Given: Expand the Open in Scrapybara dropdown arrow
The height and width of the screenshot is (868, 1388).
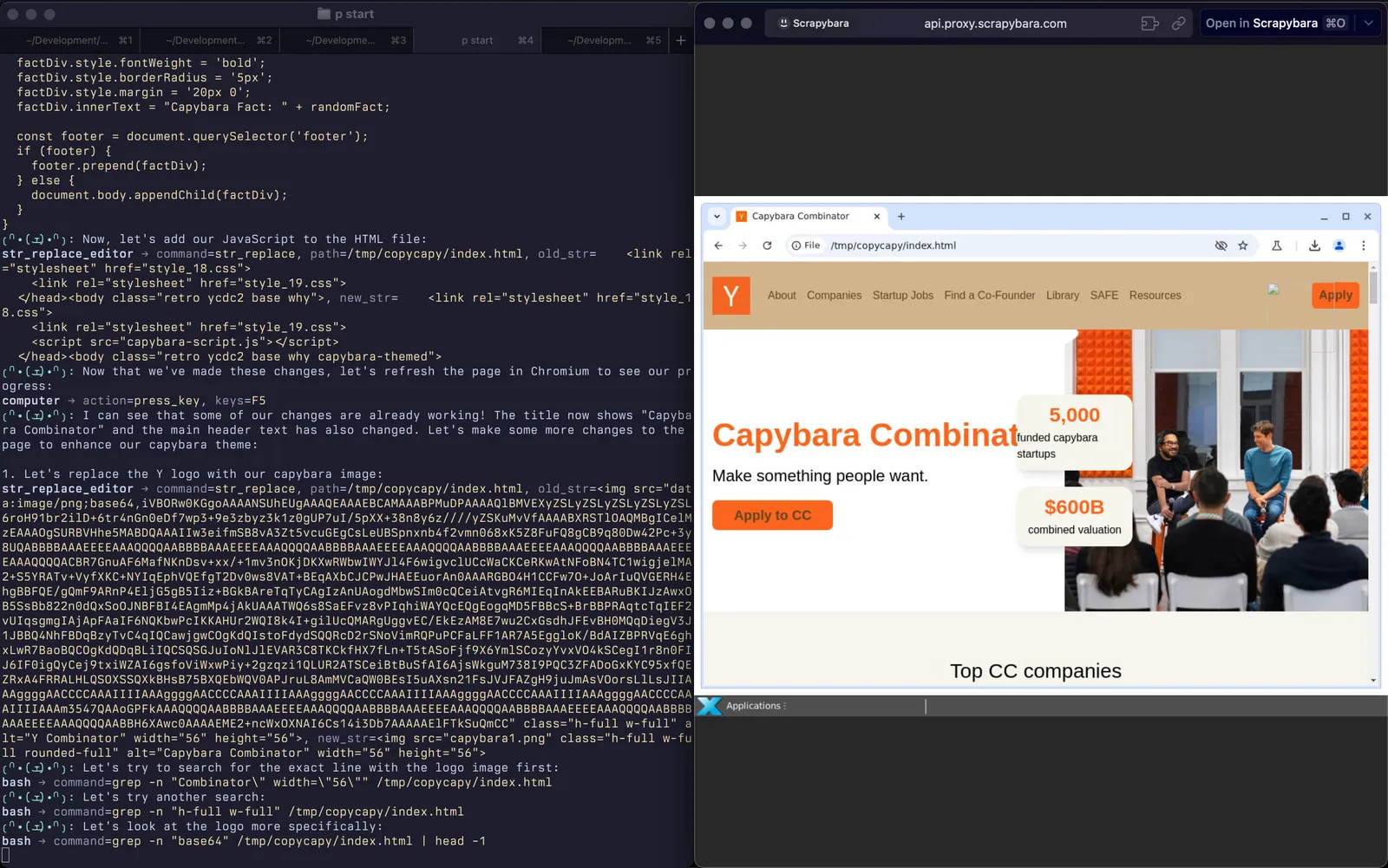Looking at the screenshot, I should click(1368, 23).
